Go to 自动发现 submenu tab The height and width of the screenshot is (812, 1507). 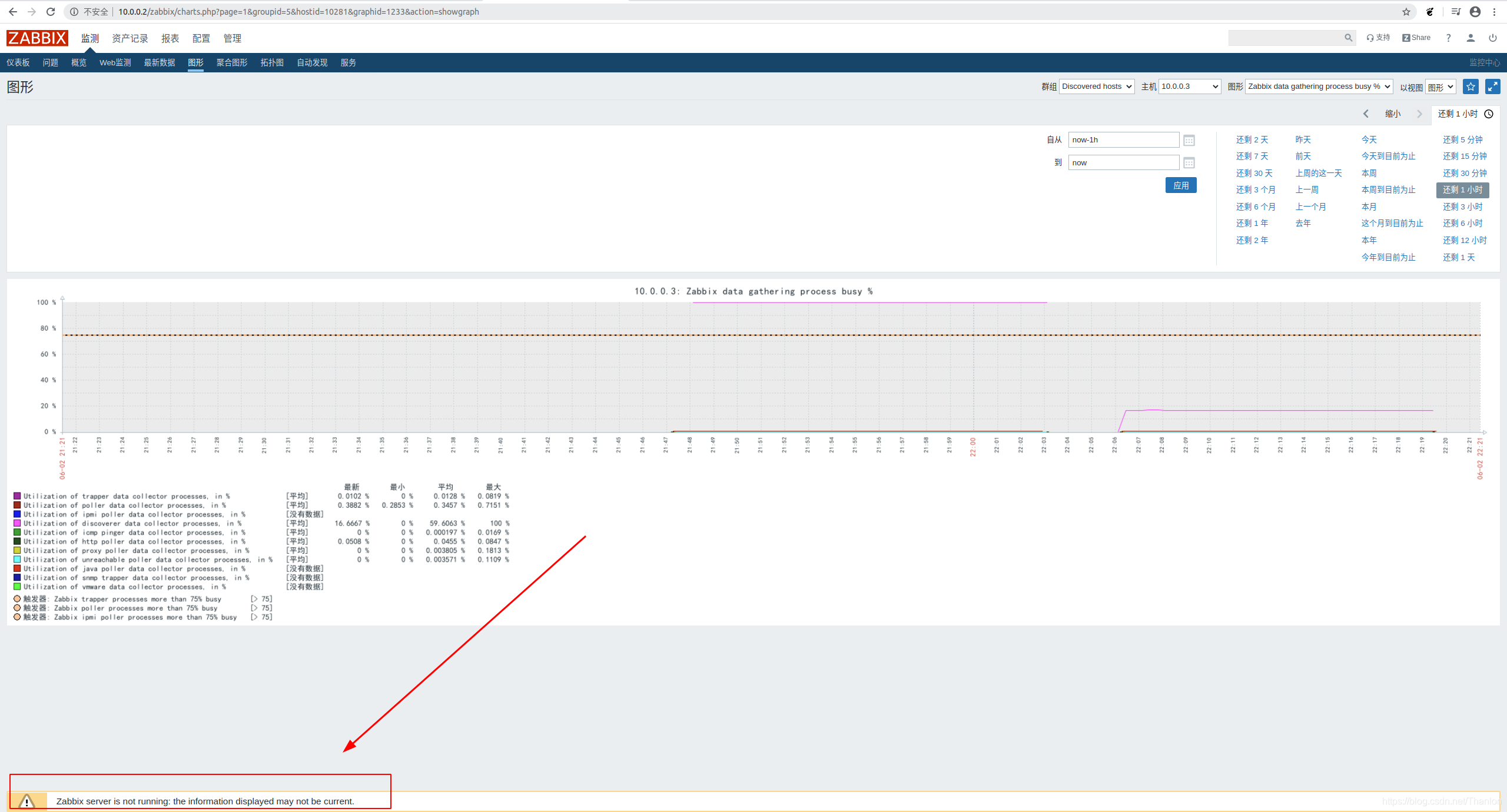(312, 62)
